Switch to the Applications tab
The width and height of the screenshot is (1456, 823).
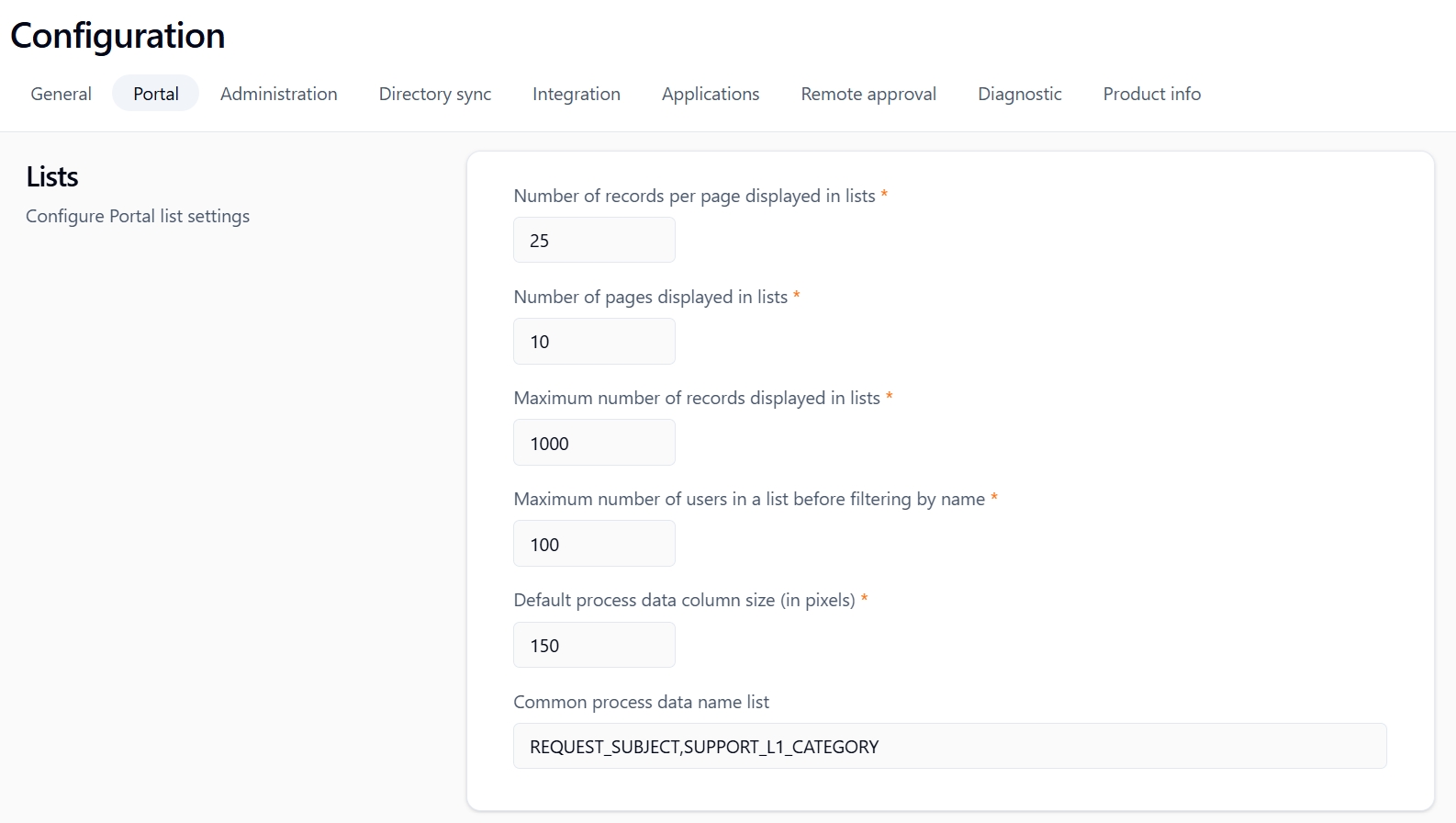point(710,94)
